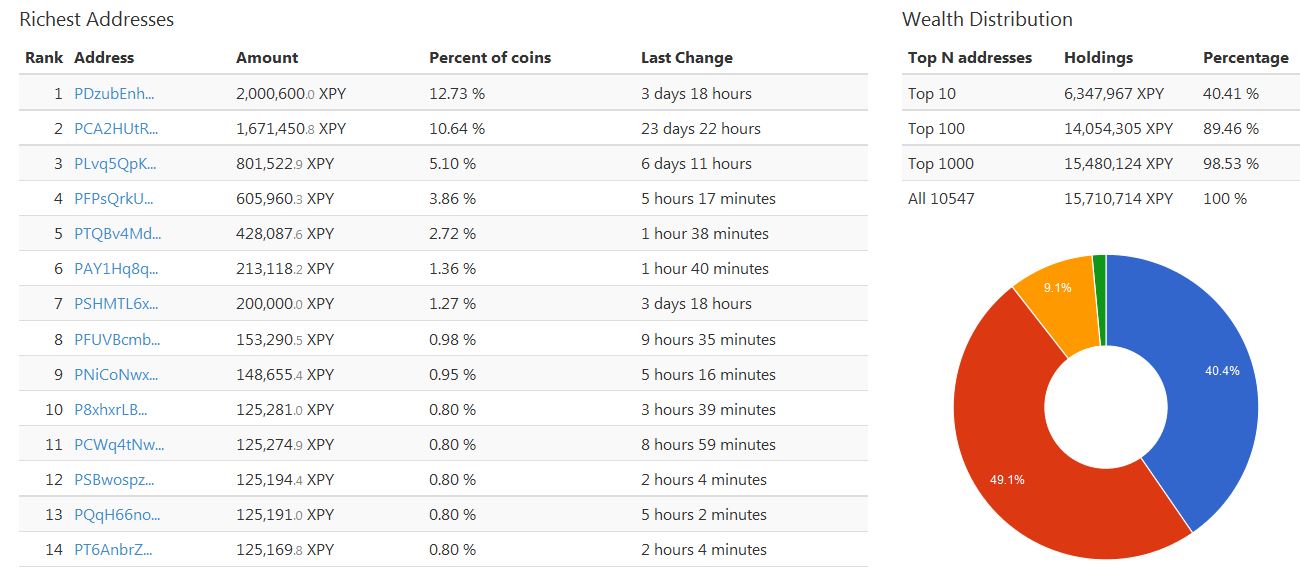Open the PFUVBcmb… address
1300x567 pixels.
point(117,340)
